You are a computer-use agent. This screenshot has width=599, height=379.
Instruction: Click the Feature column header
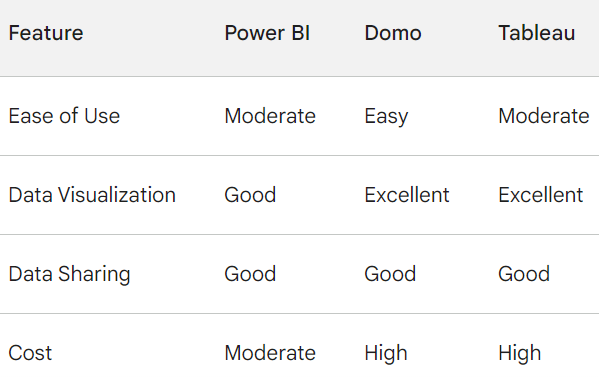point(46,33)
